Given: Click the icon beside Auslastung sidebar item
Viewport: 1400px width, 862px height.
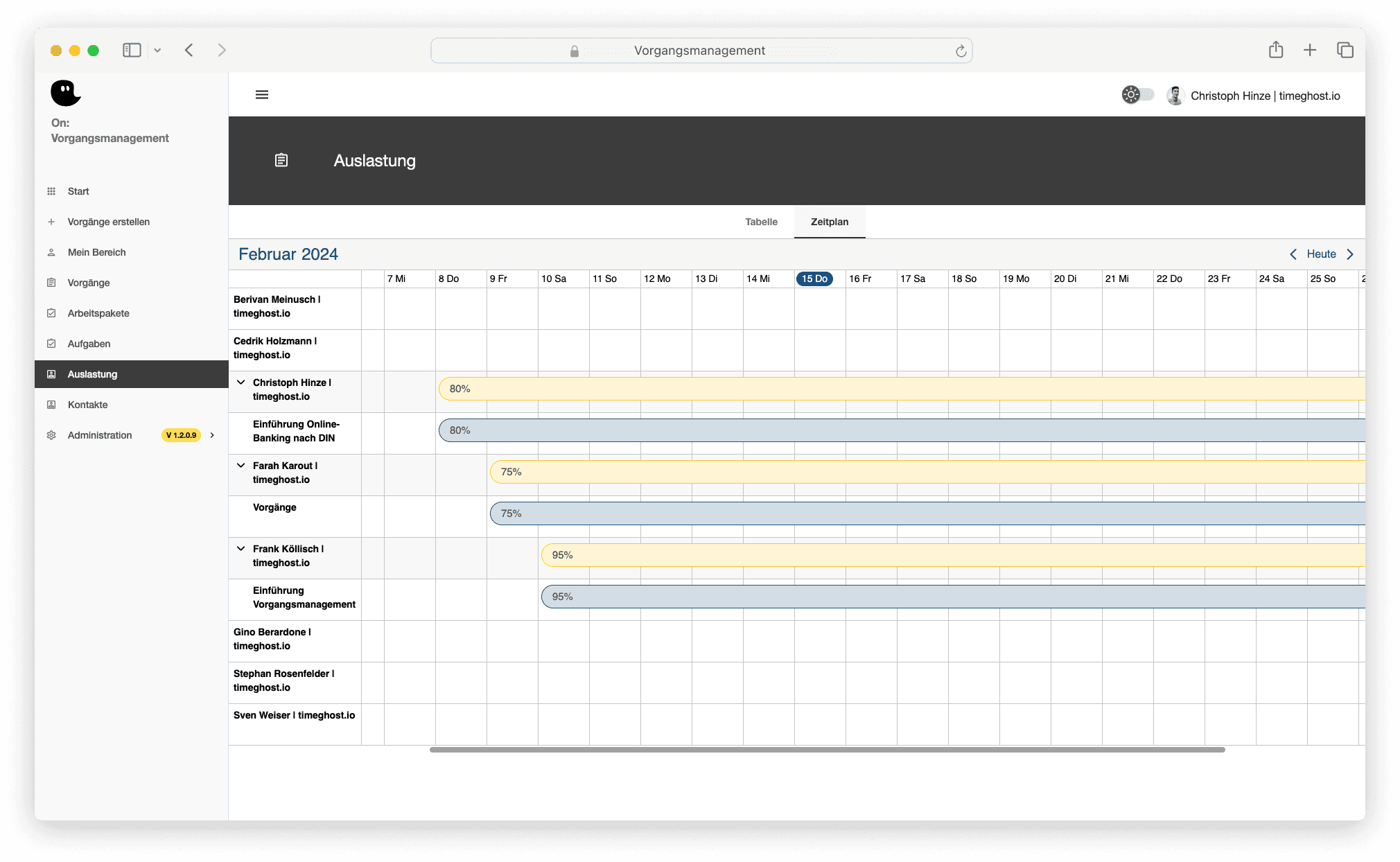Looking at the screenshot, I should pos(51,374).
